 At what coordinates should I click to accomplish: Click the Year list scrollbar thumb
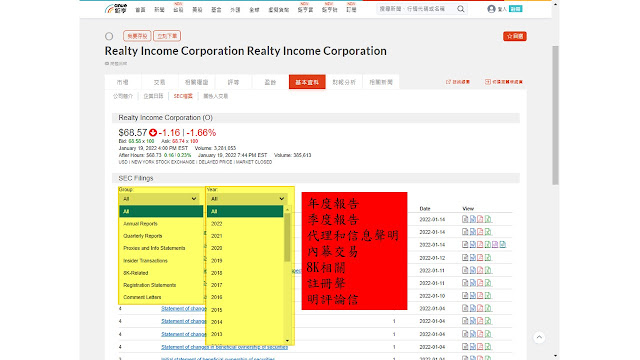[287, 237]
